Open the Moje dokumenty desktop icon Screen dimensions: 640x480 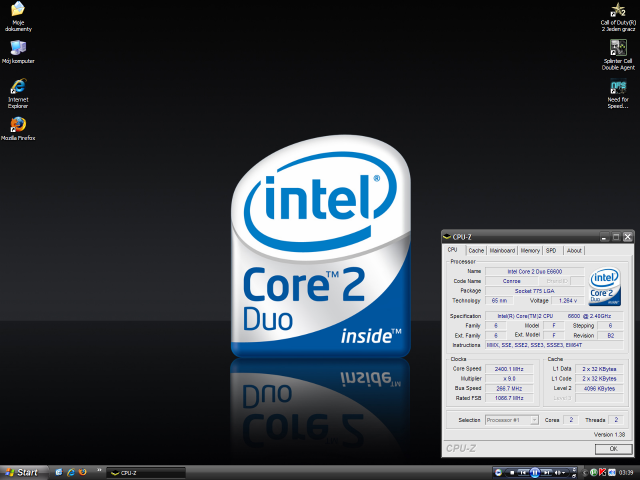[x=18, y=17]
